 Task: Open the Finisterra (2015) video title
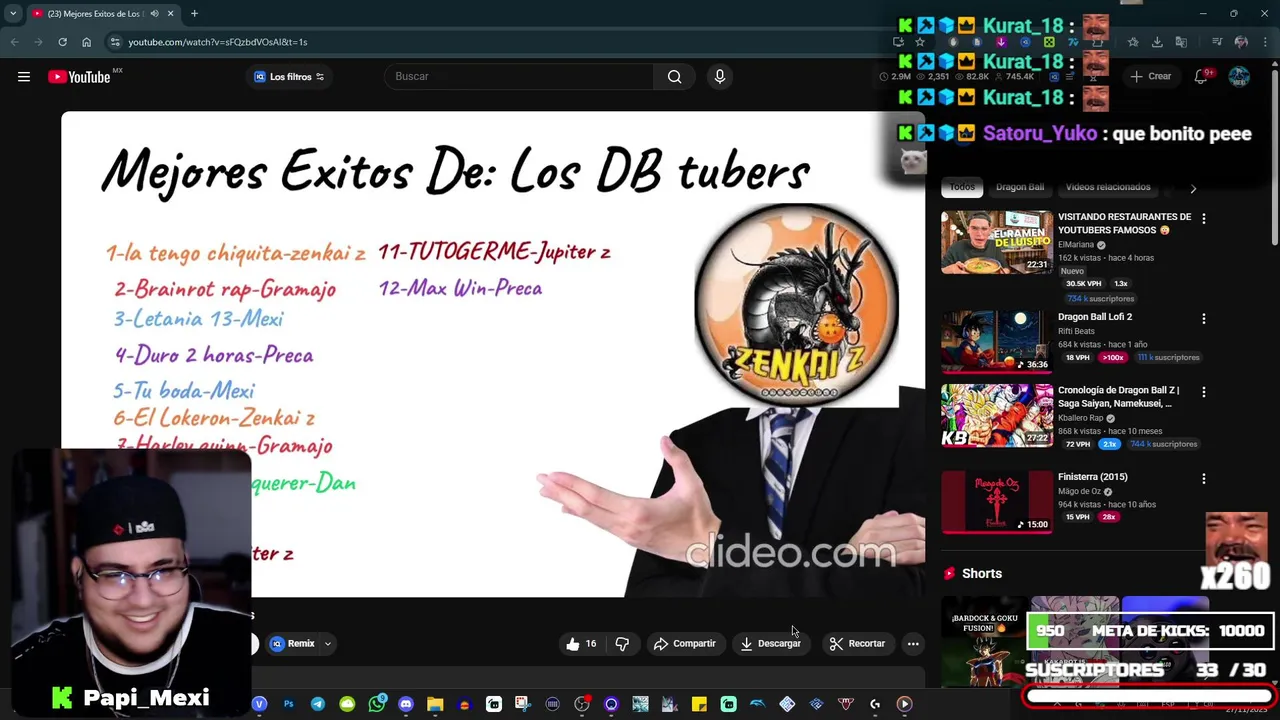point(1092,477)
